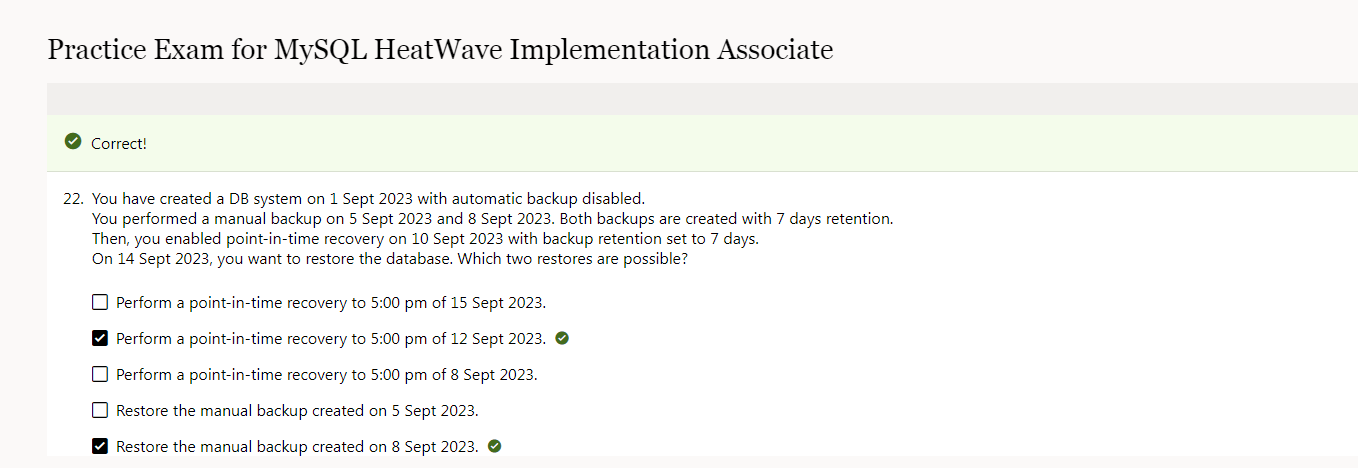Check the 15 Sept 2023 point-in-time recovery box
Image resolution: width=1358 pixels, height=468 pixels.
click(x=100, y=302)
